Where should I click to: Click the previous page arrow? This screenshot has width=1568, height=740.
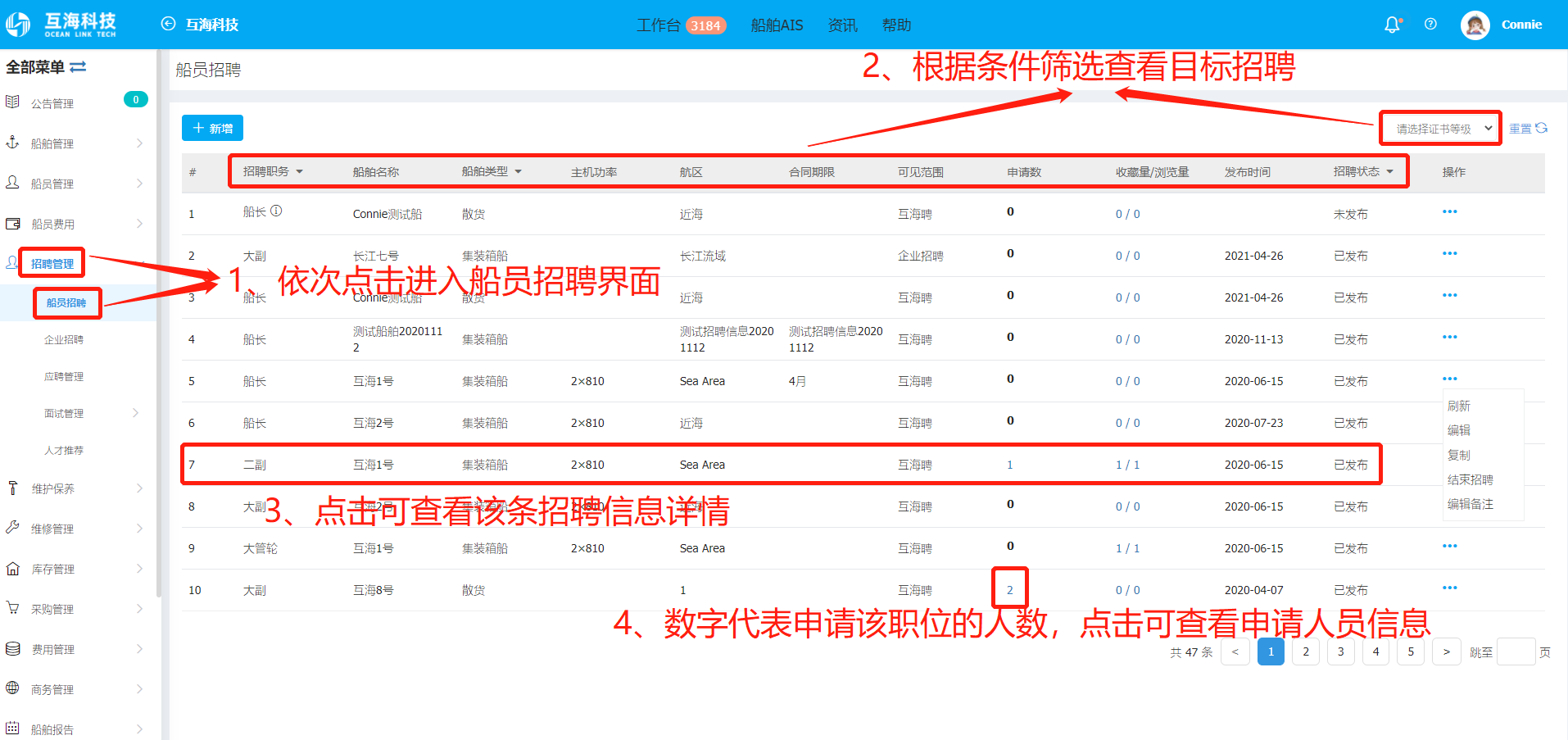click(x=1235, y=651)
